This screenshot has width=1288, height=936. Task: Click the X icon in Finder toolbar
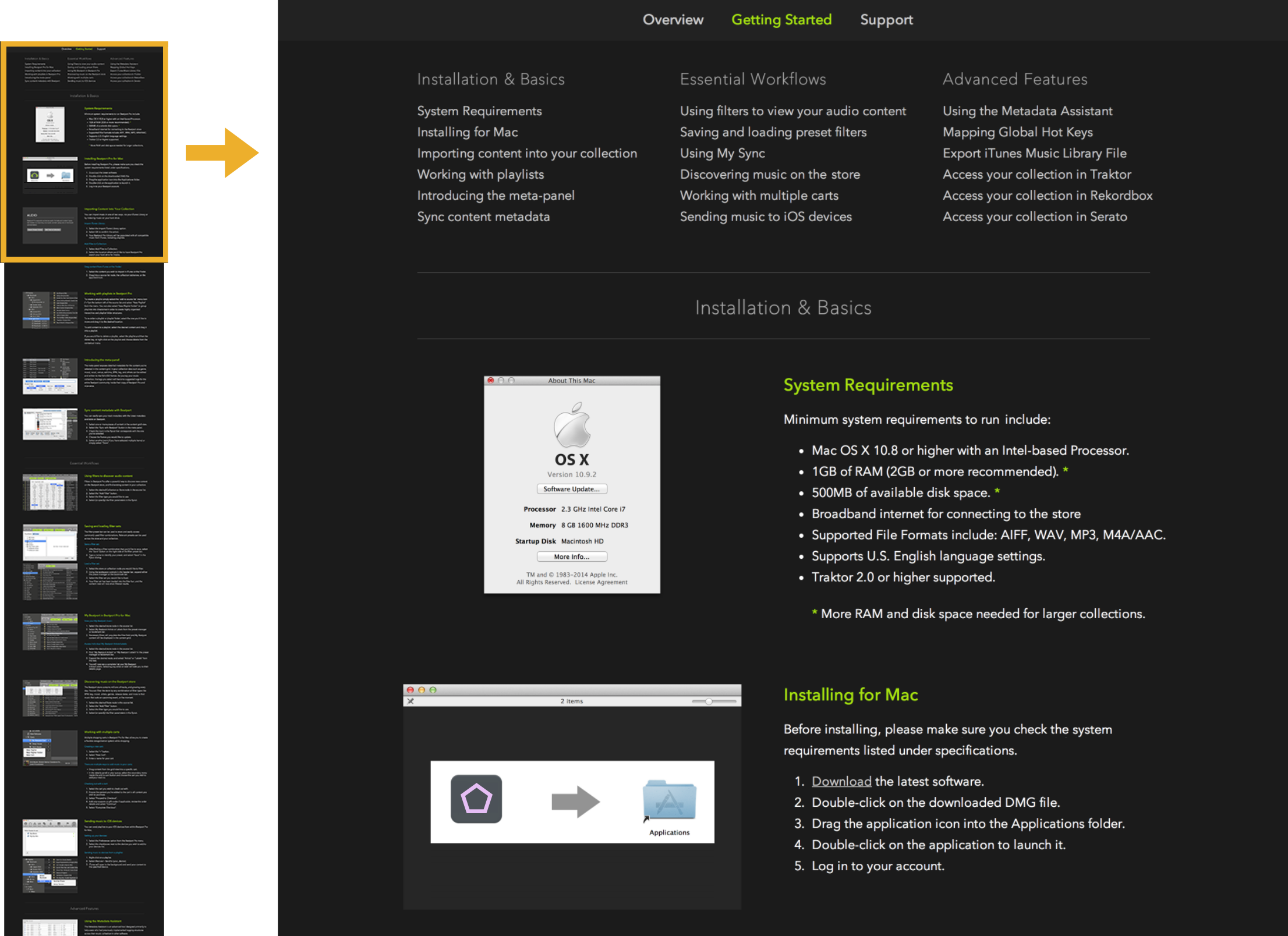(411, 701)
